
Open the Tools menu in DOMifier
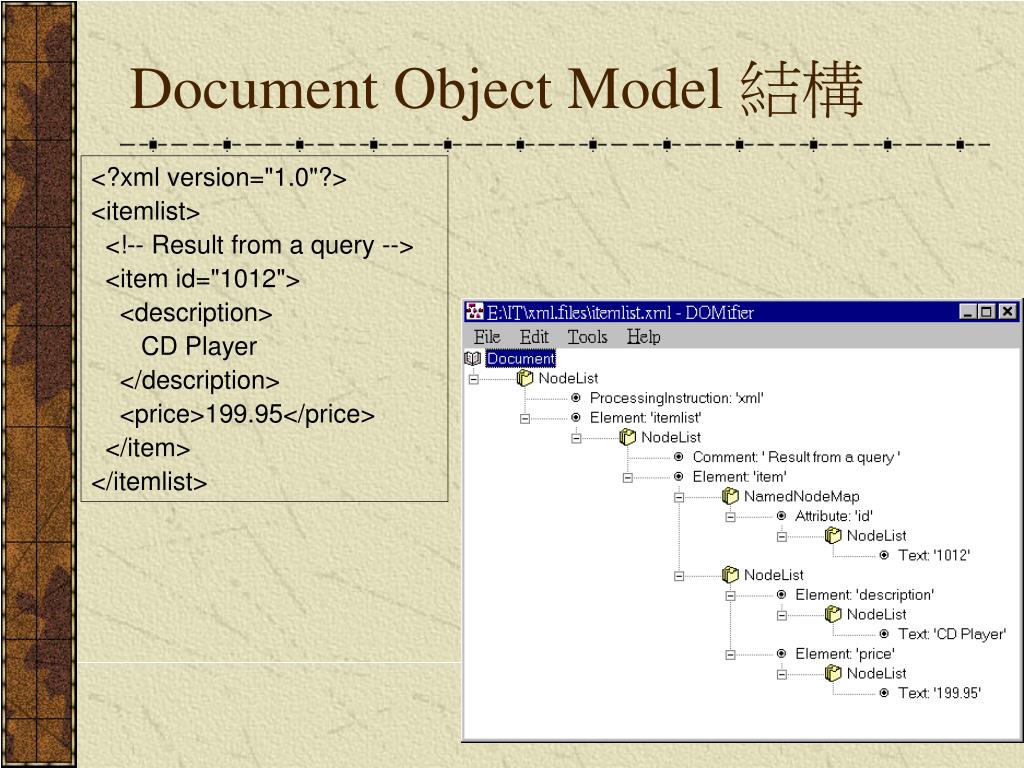587,337
